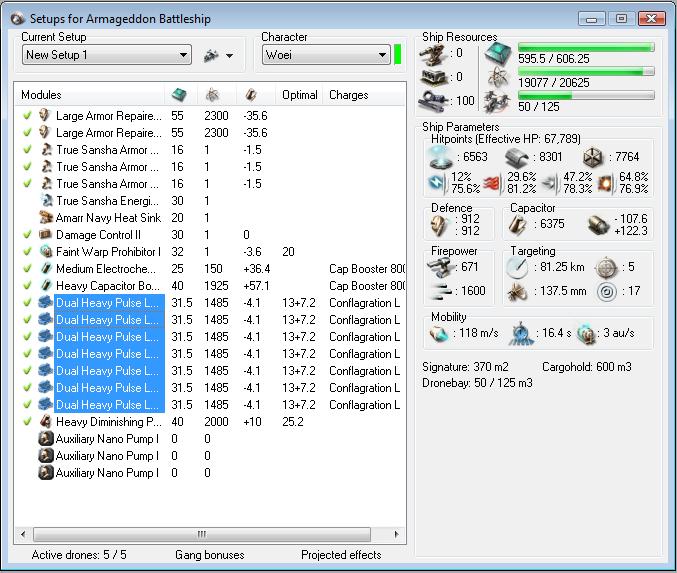Click the capacitor column header icon
Viewport: 677px width, 573px height.
(x=251, y=95)
